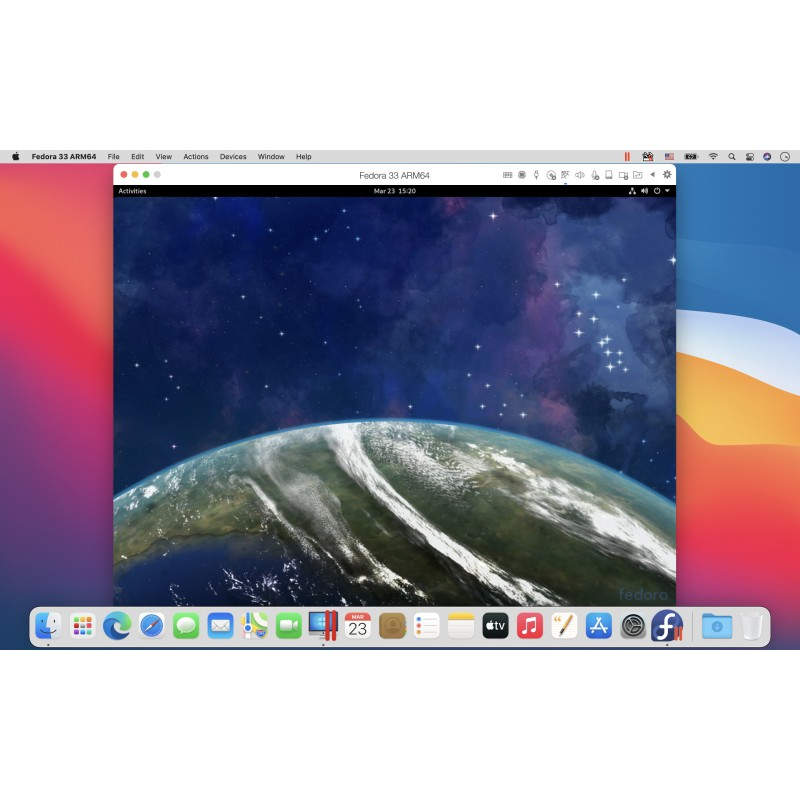Toggle VM sound via speaker toolbar icon

[580, 175]
